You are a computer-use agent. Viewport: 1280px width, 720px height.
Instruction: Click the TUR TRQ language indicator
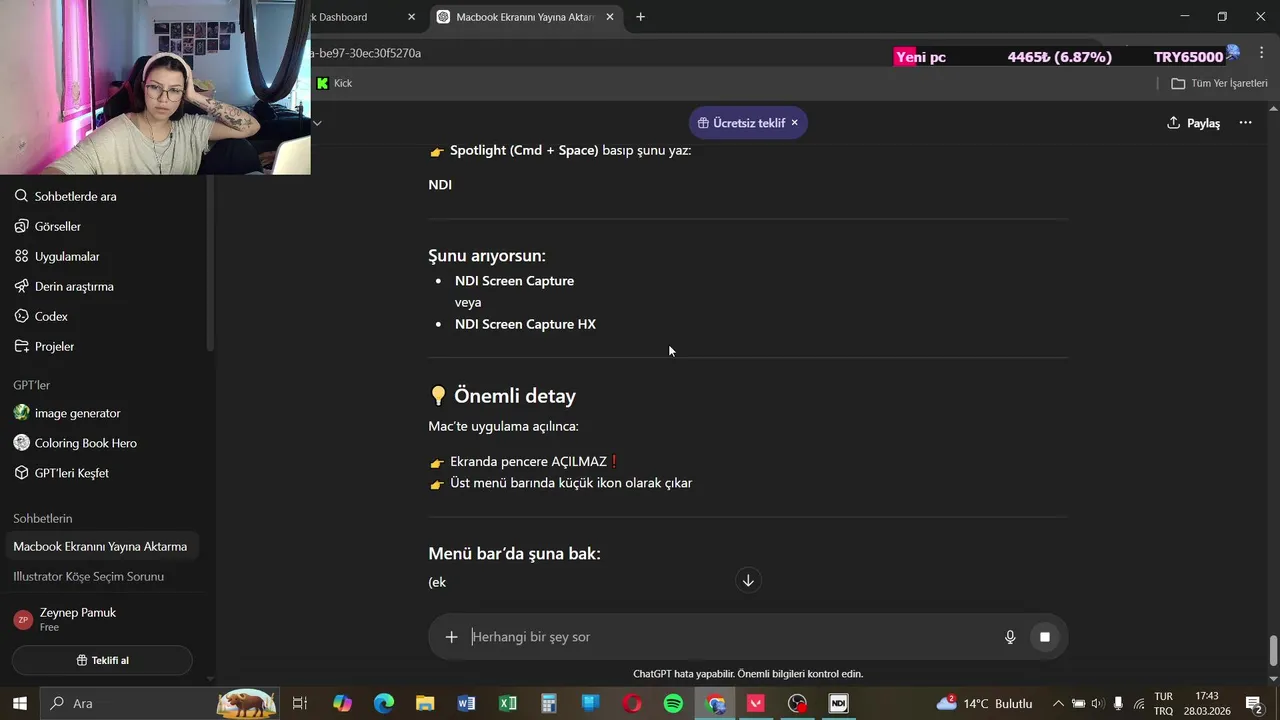(x=1163, y=703)
